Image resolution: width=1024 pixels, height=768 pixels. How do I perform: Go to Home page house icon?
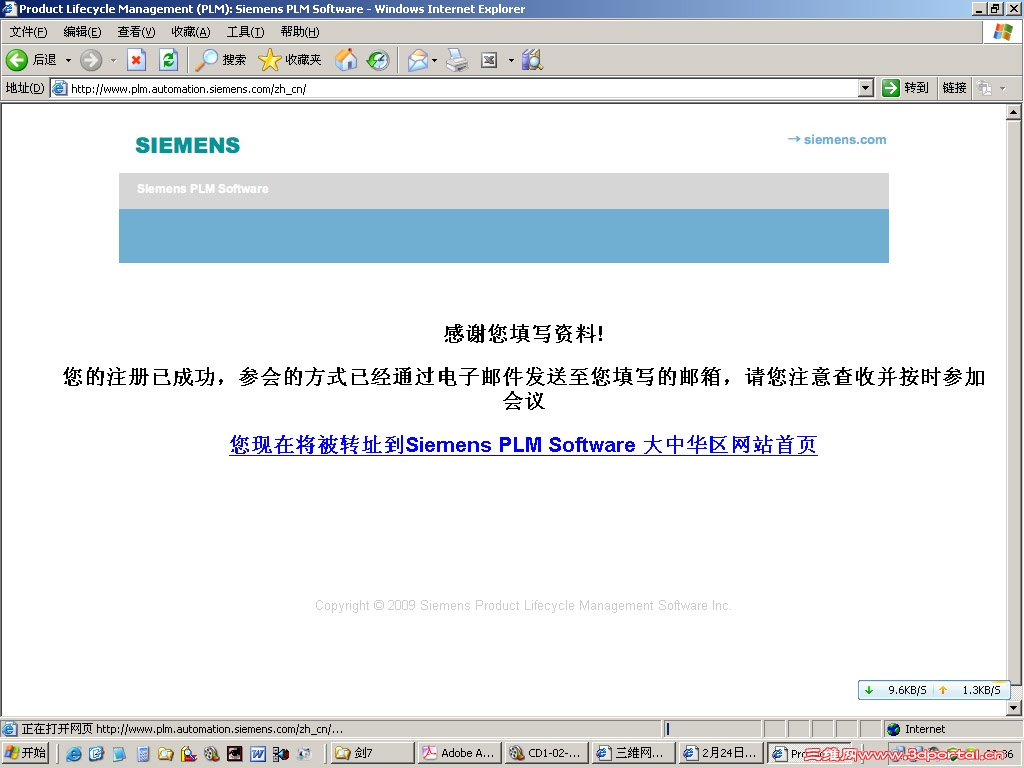point(346,60)
